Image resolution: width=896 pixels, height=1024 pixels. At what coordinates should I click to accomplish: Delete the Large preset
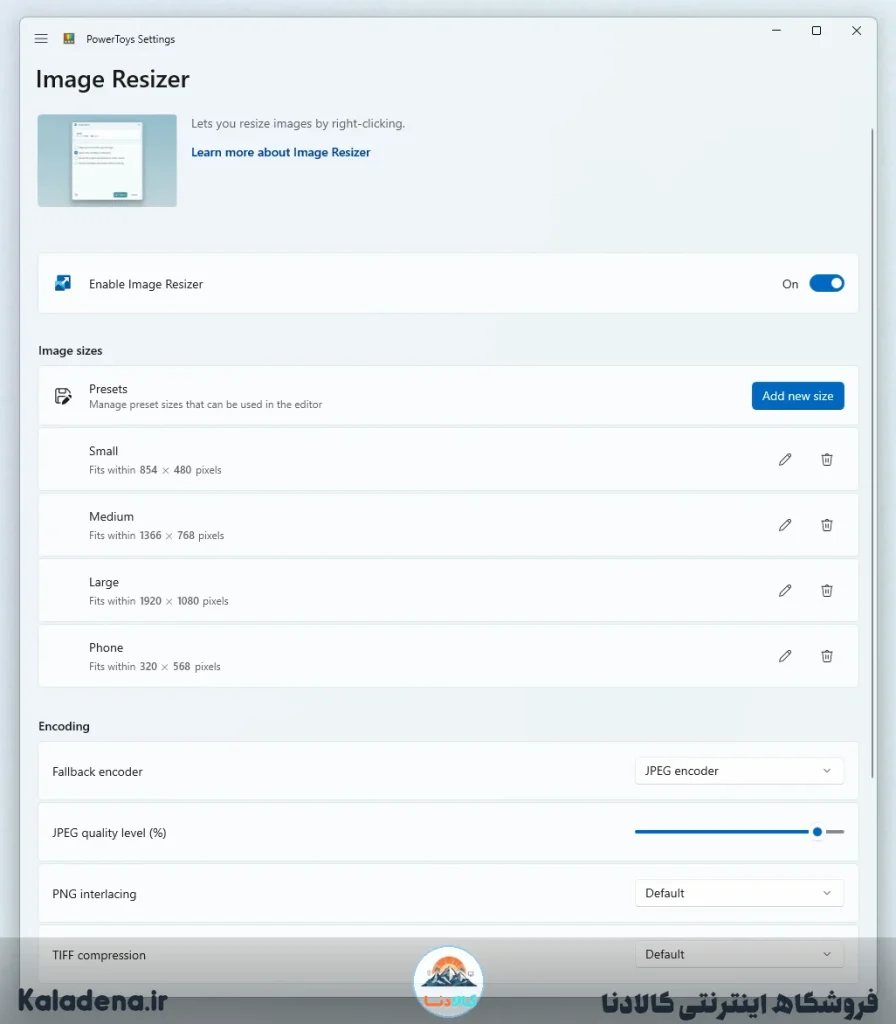click(827, 590)
